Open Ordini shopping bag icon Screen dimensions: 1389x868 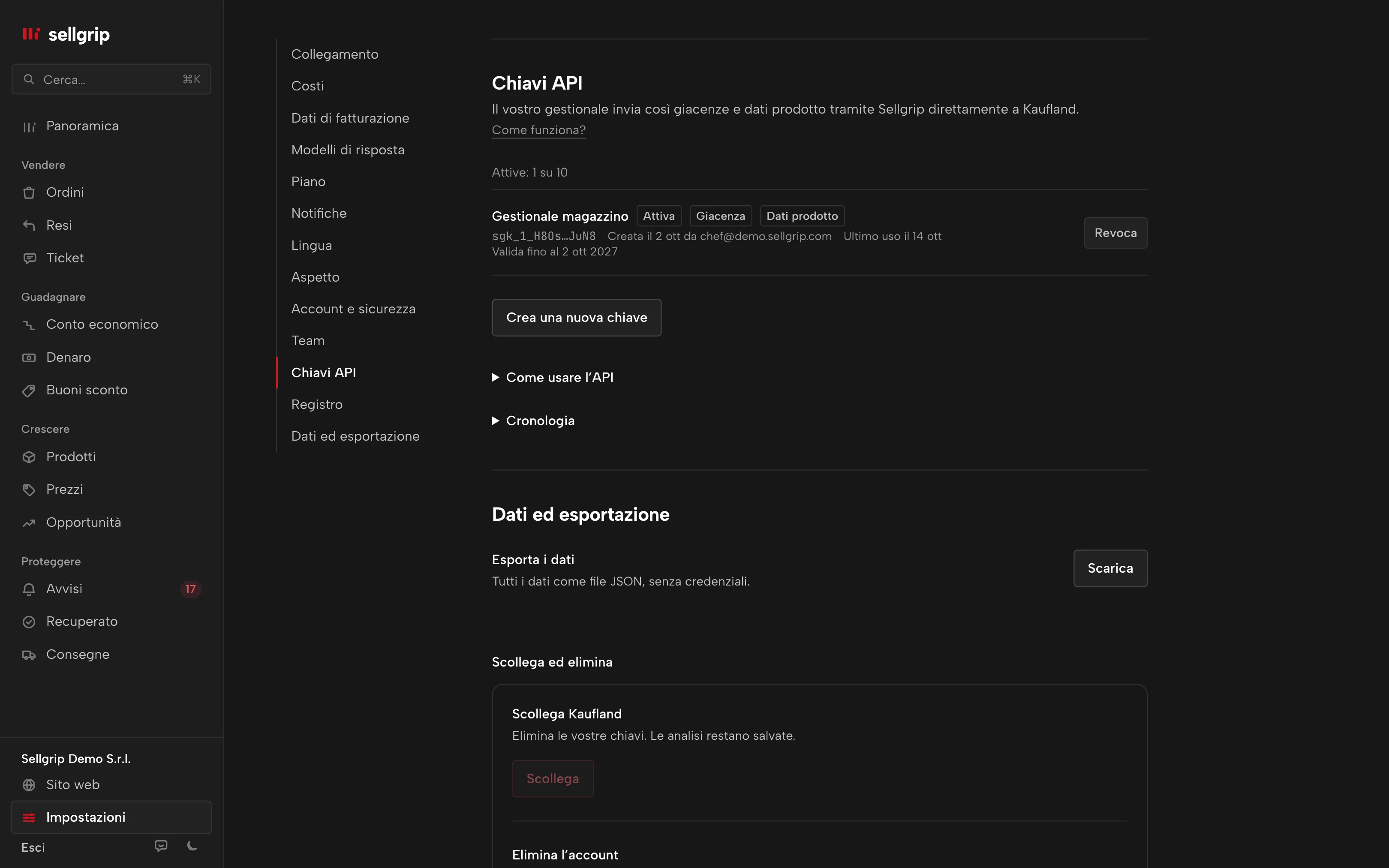(x=29, y=193)
